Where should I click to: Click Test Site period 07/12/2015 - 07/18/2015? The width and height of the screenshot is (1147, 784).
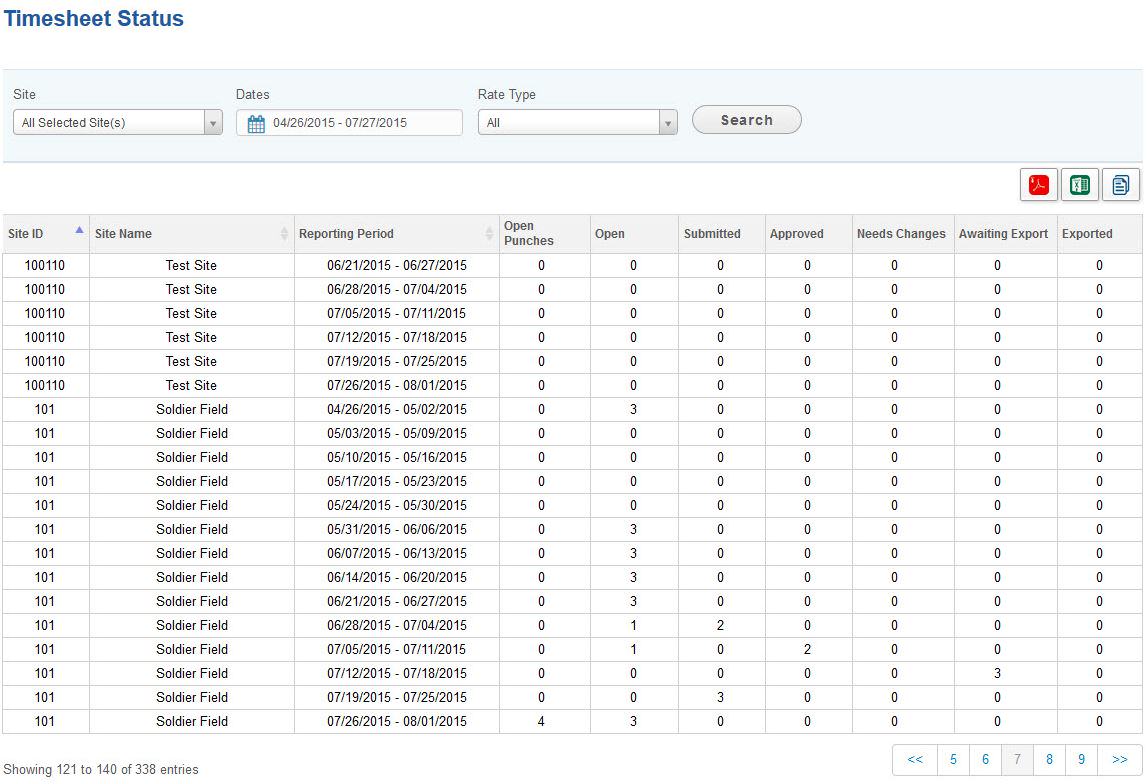(x=396, y=338)
